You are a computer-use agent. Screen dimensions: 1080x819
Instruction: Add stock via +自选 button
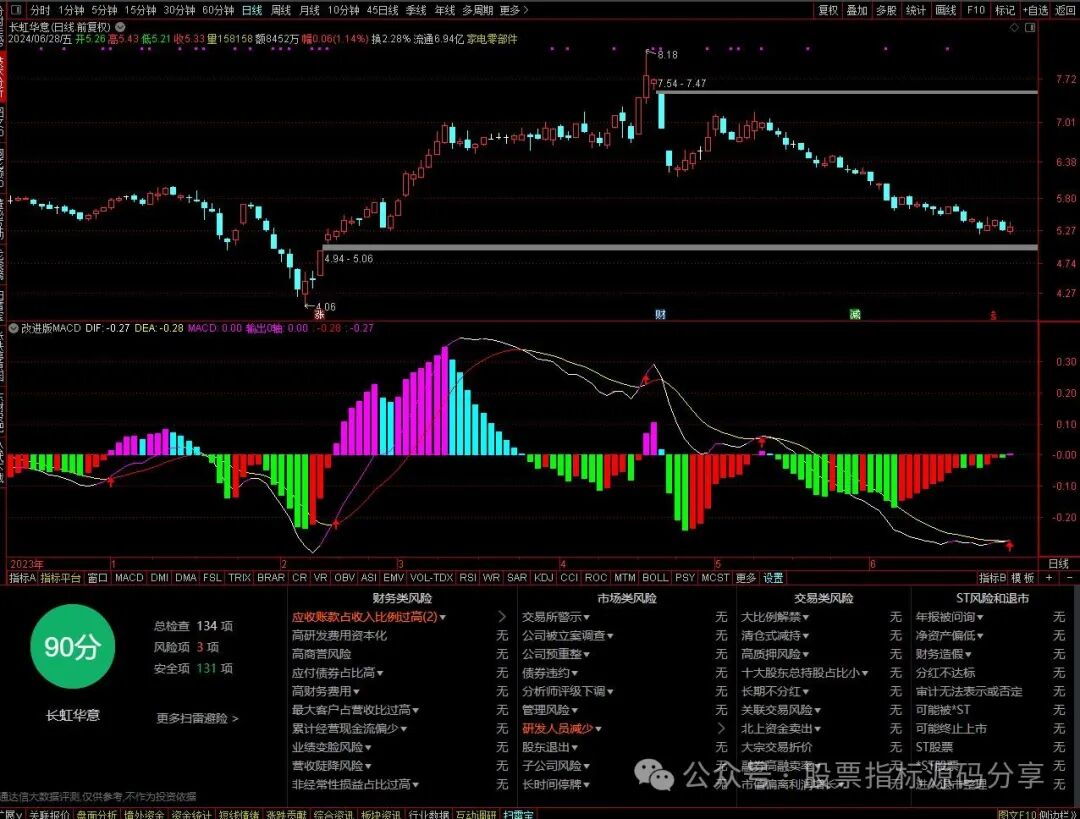pos(1035,10)
